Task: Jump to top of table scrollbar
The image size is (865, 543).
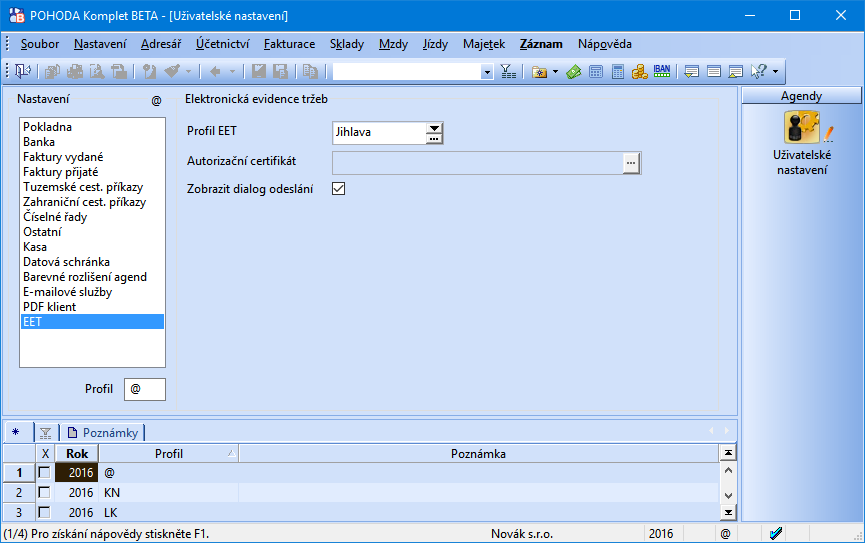Action: (728, 453)
